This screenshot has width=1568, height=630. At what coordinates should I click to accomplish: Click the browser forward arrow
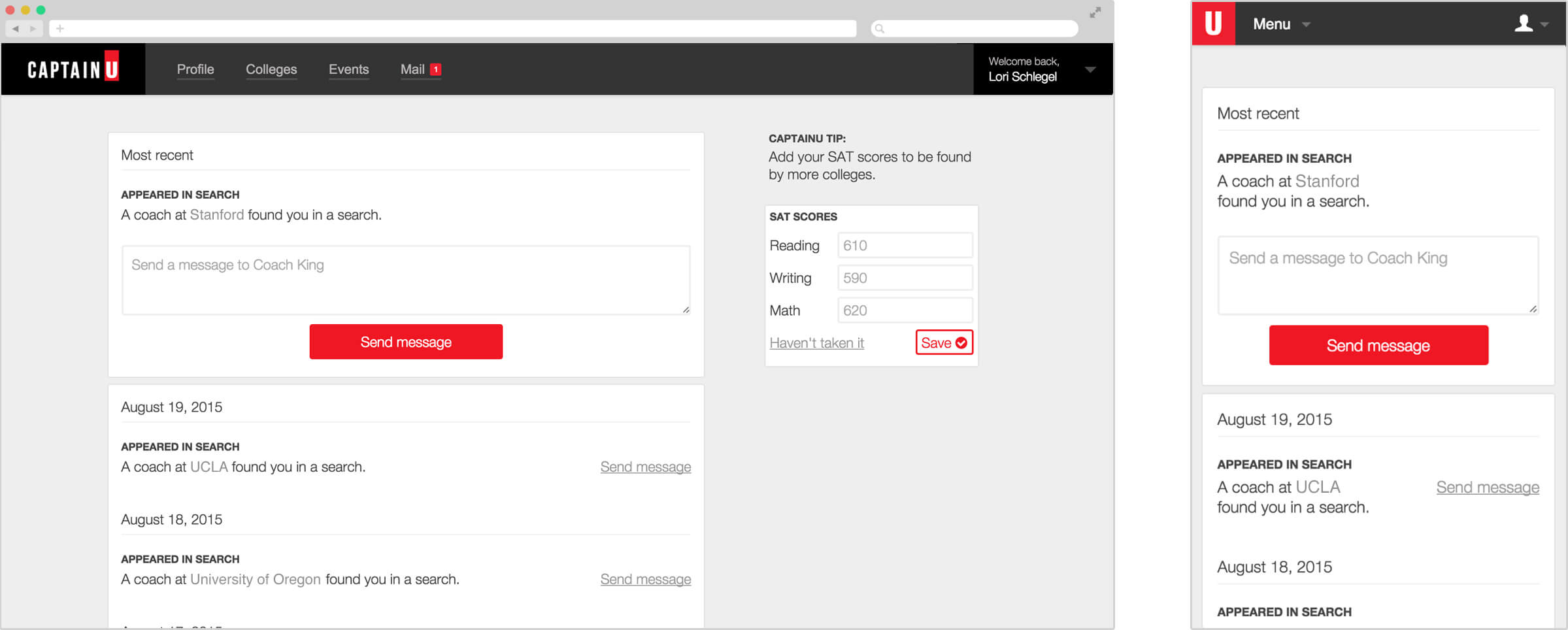(x=33, y=29)
